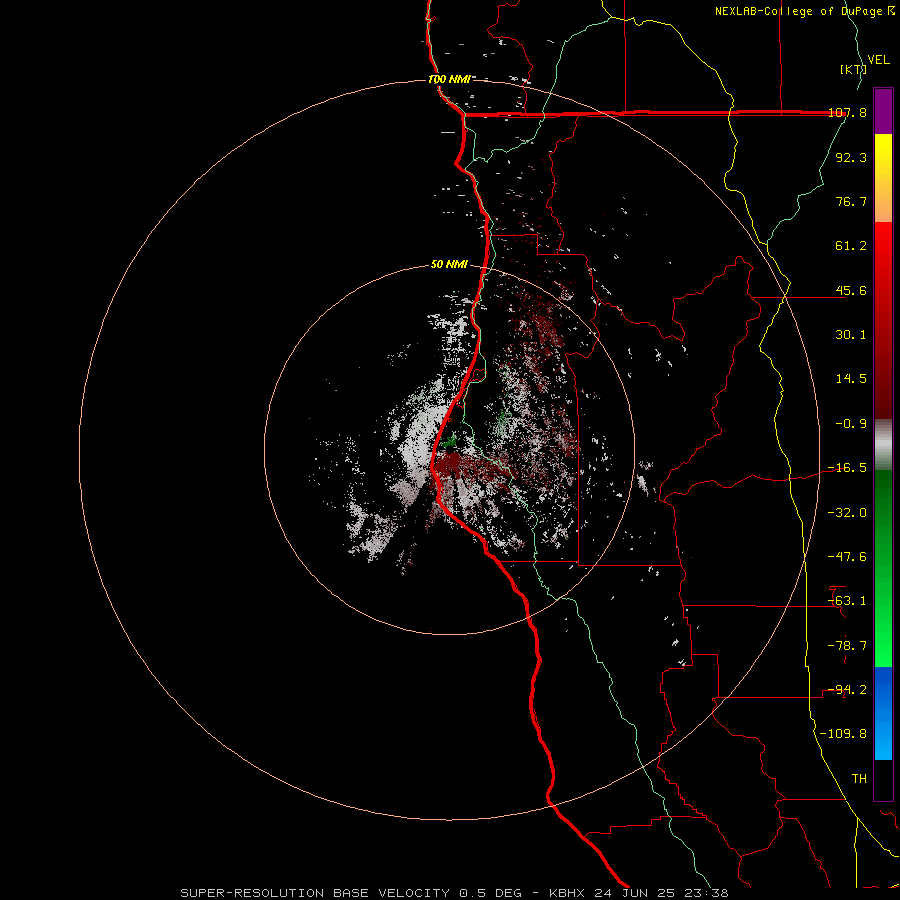Click the 100 NMI range ring label

(x=449, y=79)
